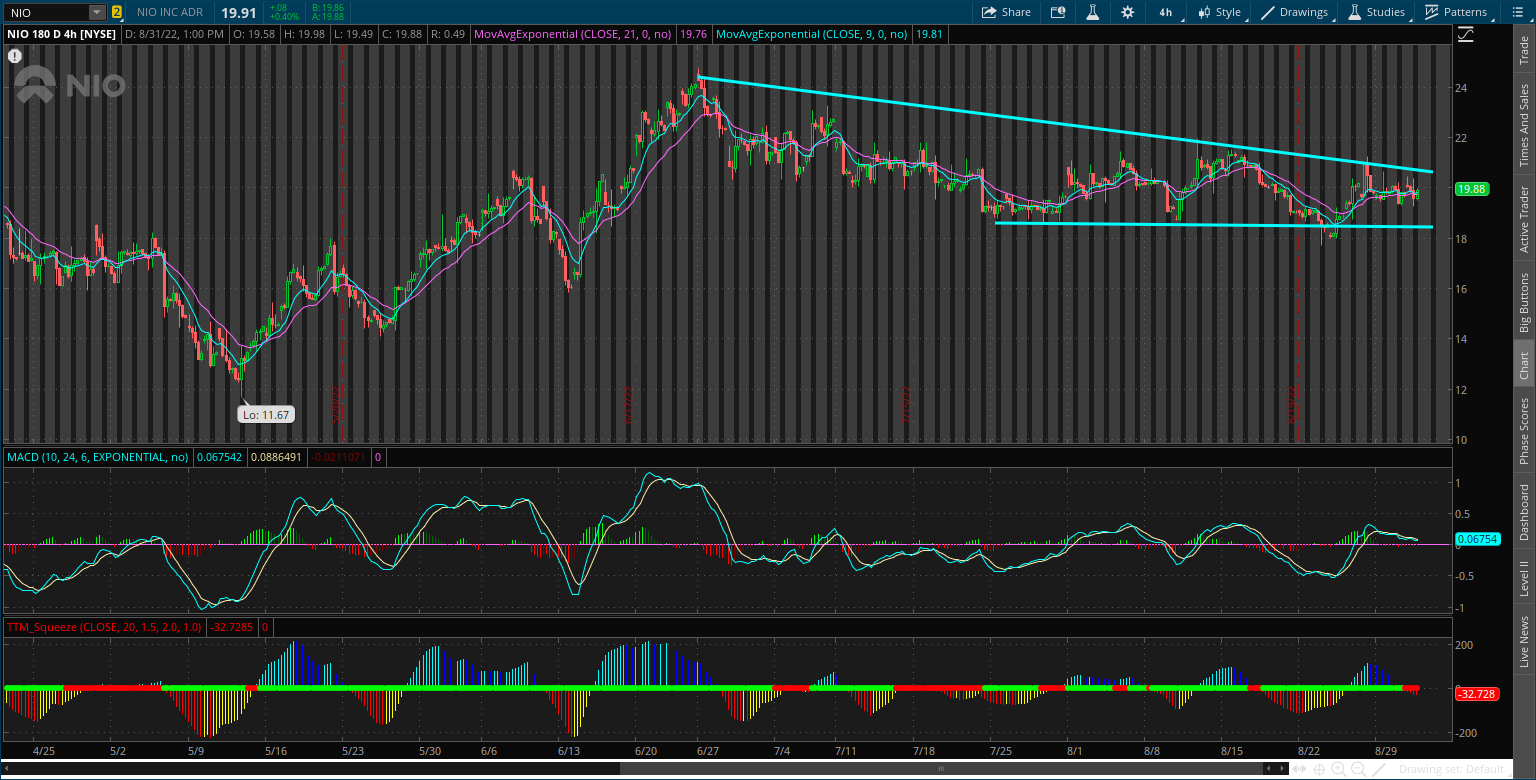This screenshot has width=1536, height=780.
Task: Click the chart settings gear icon
Action: (1127, 12)
